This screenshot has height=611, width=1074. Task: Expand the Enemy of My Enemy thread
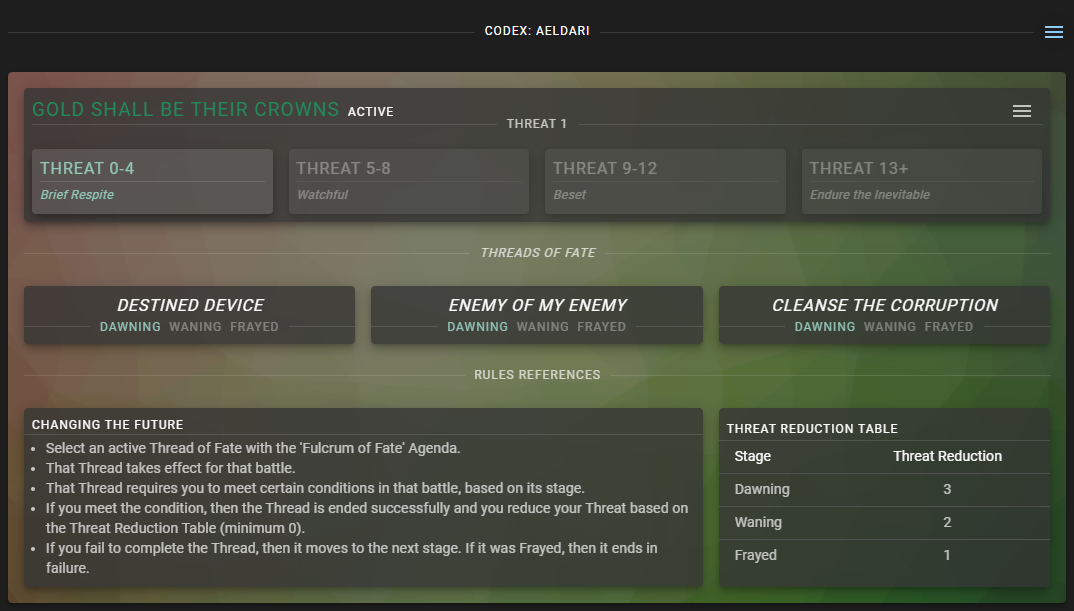tap(537, 305)
